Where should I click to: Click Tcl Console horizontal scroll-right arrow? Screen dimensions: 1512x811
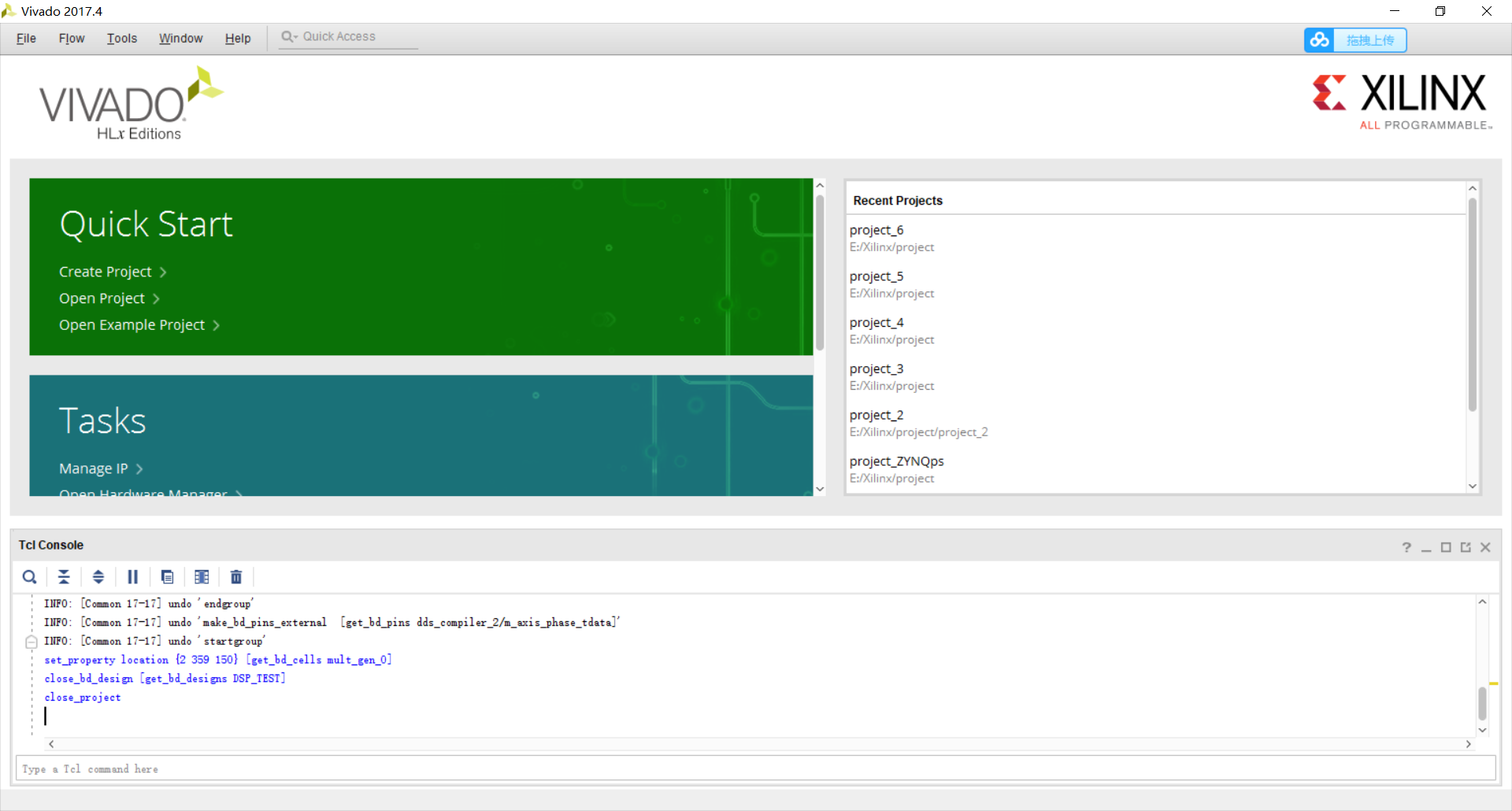click(1468, 744)
